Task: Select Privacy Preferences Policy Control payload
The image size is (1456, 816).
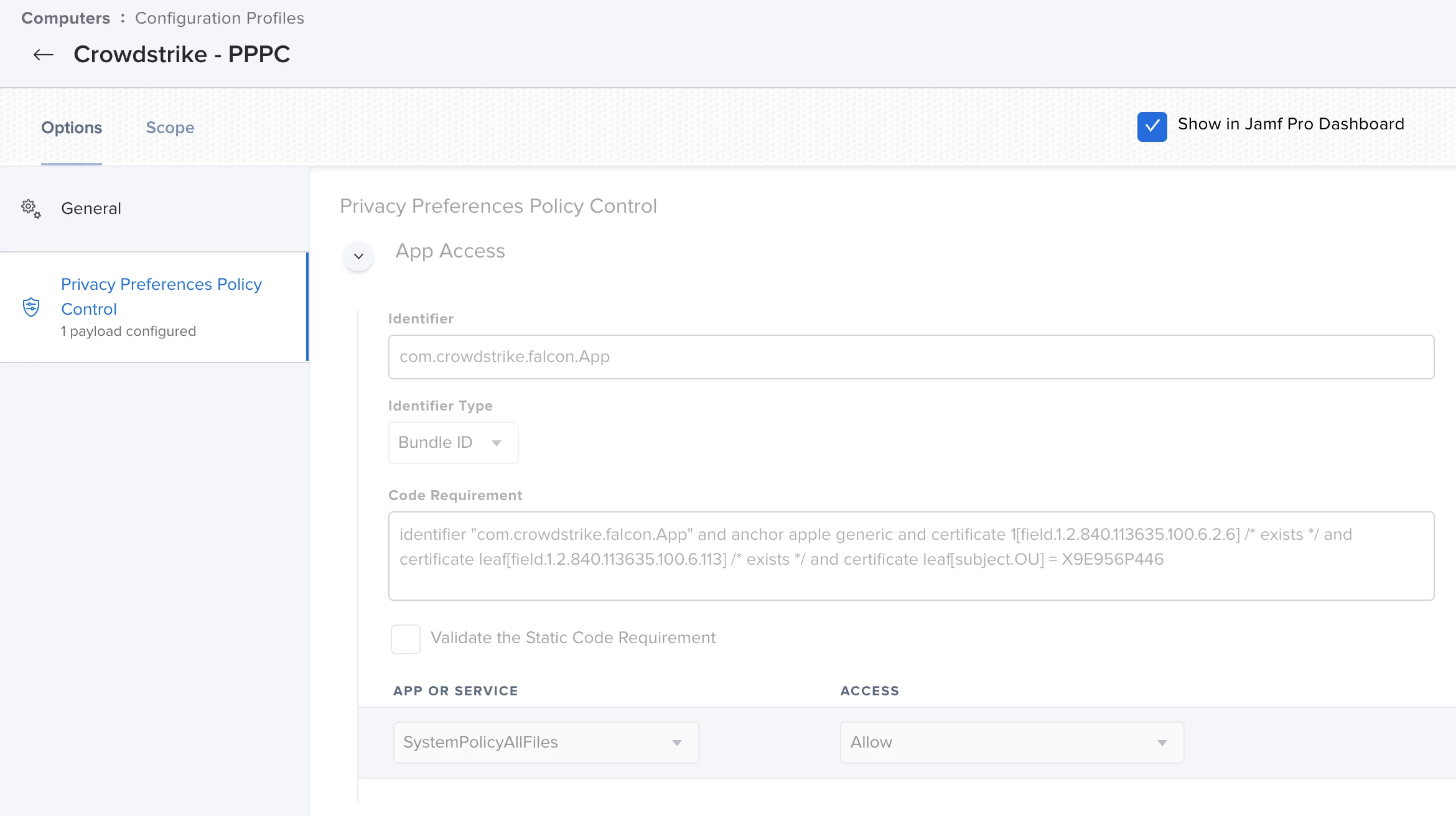Action: (161, 297)
